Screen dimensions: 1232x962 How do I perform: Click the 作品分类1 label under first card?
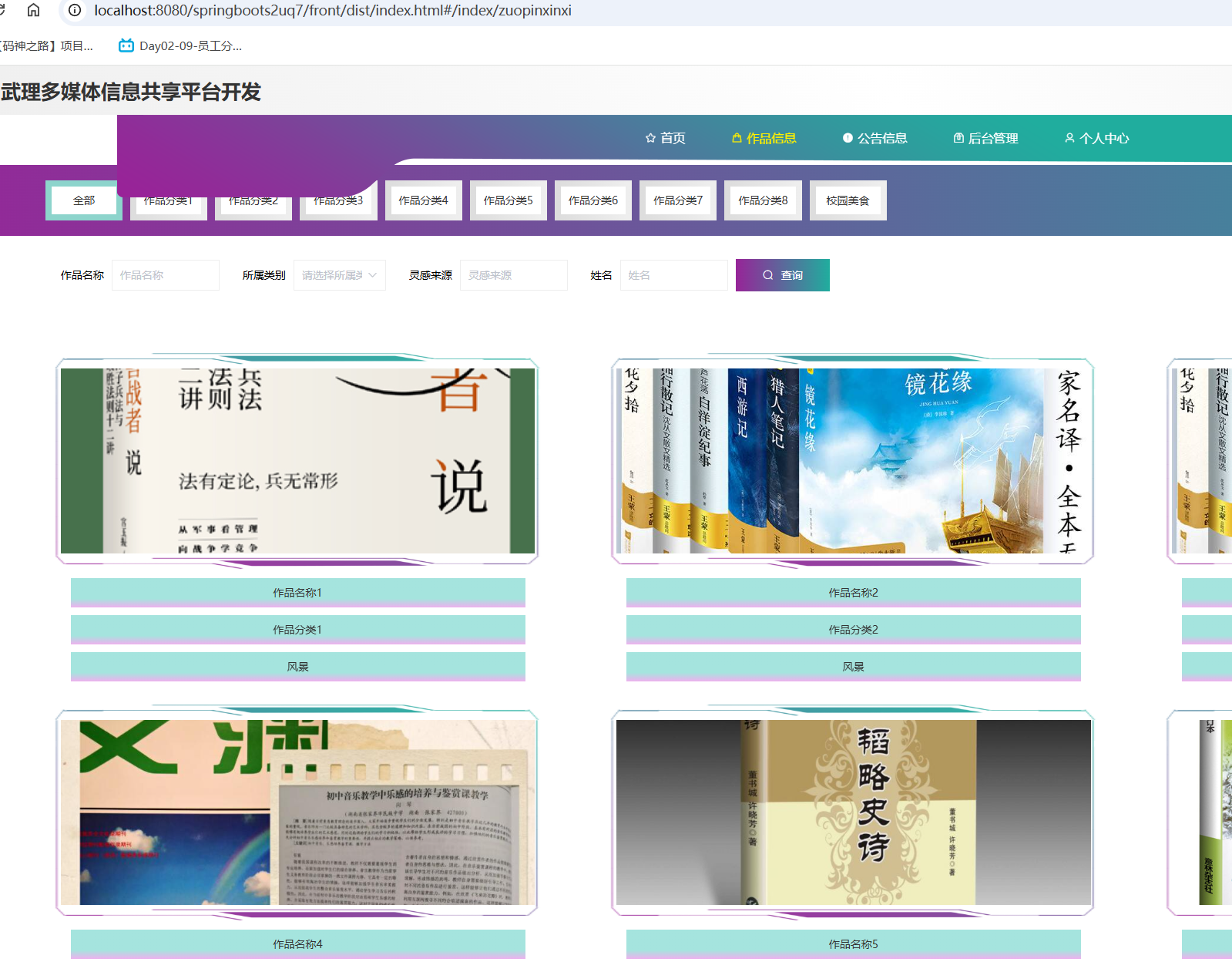pos(297,630)
